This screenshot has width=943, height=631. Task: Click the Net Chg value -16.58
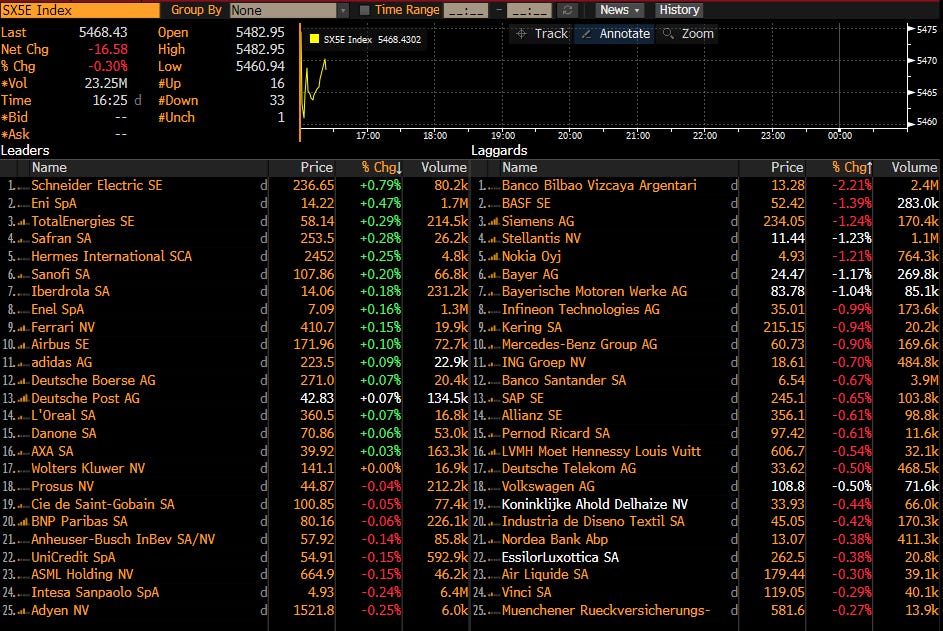108,49
